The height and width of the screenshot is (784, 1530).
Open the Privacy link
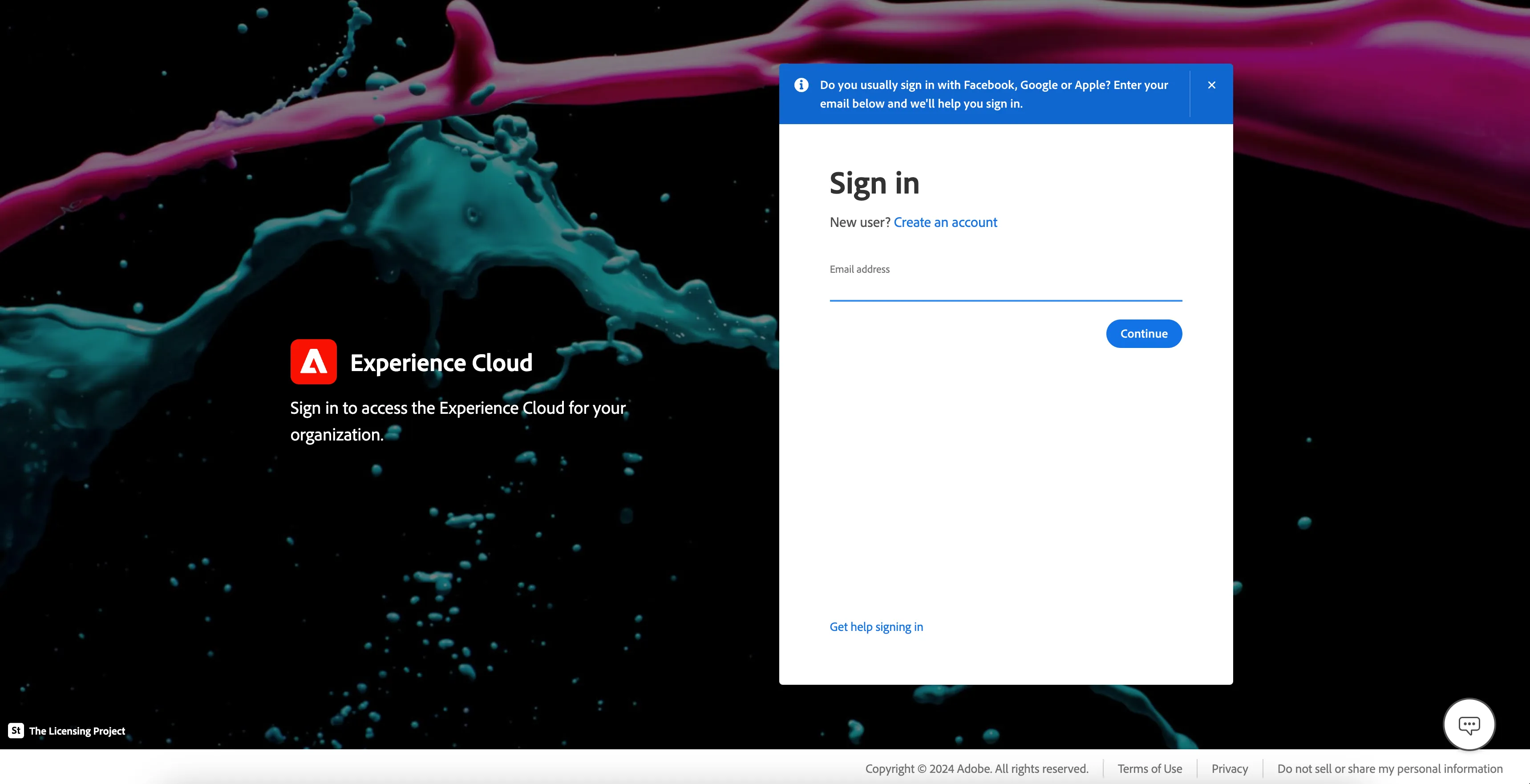point(1230,768)
